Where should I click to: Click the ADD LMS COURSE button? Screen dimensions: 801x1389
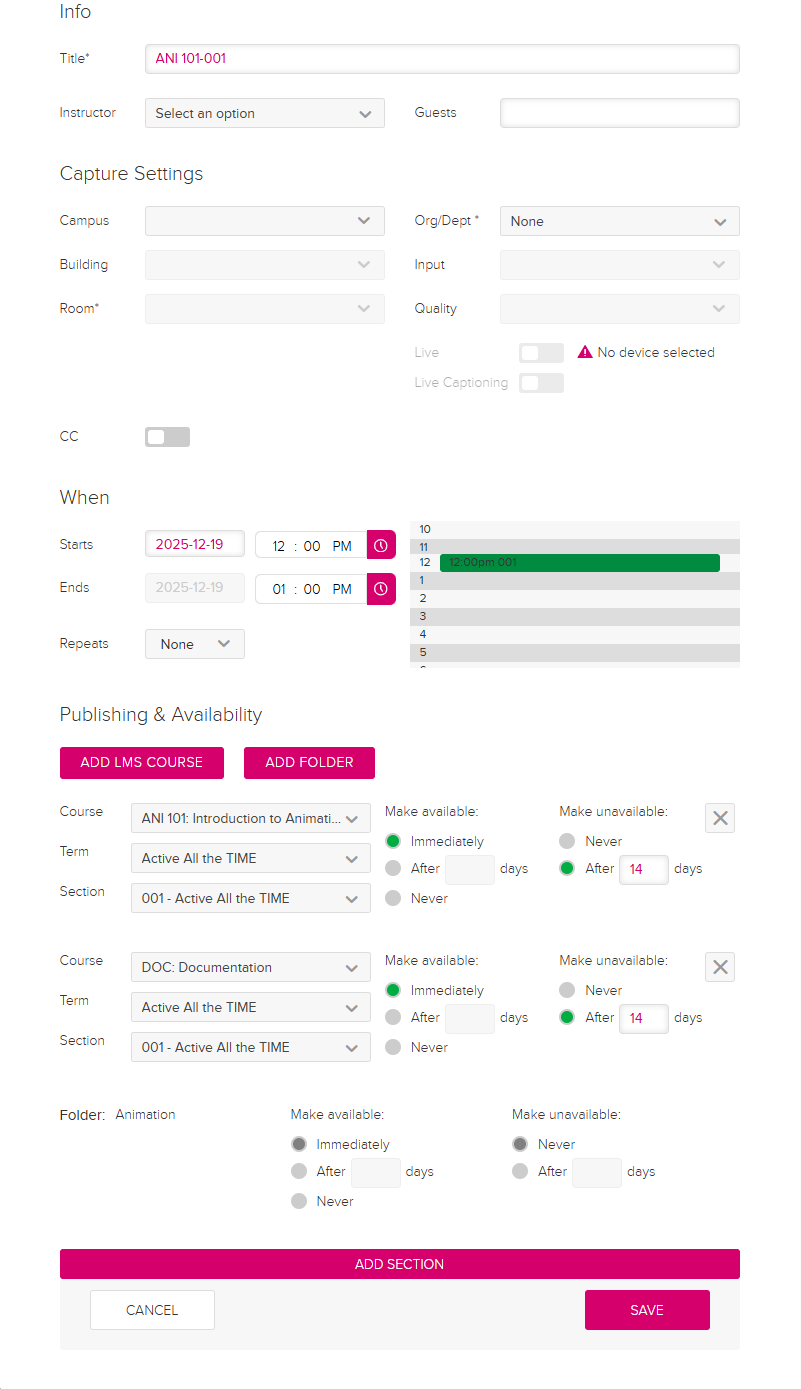point(141,763)
